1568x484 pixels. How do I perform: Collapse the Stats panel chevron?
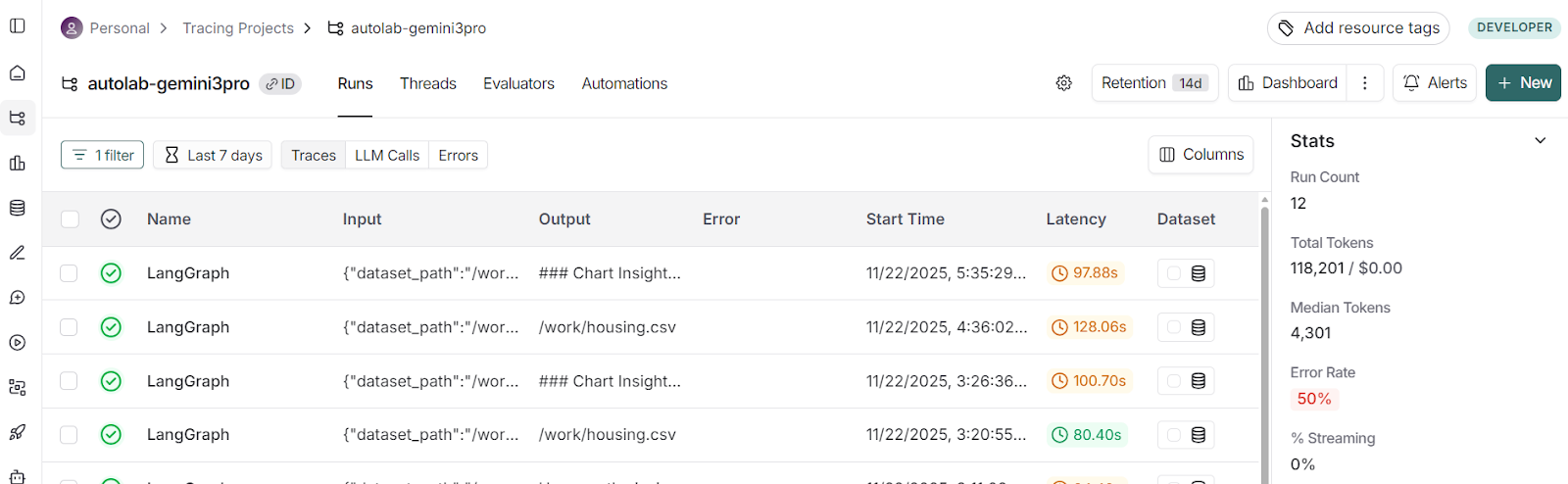tap(1540, 141)
